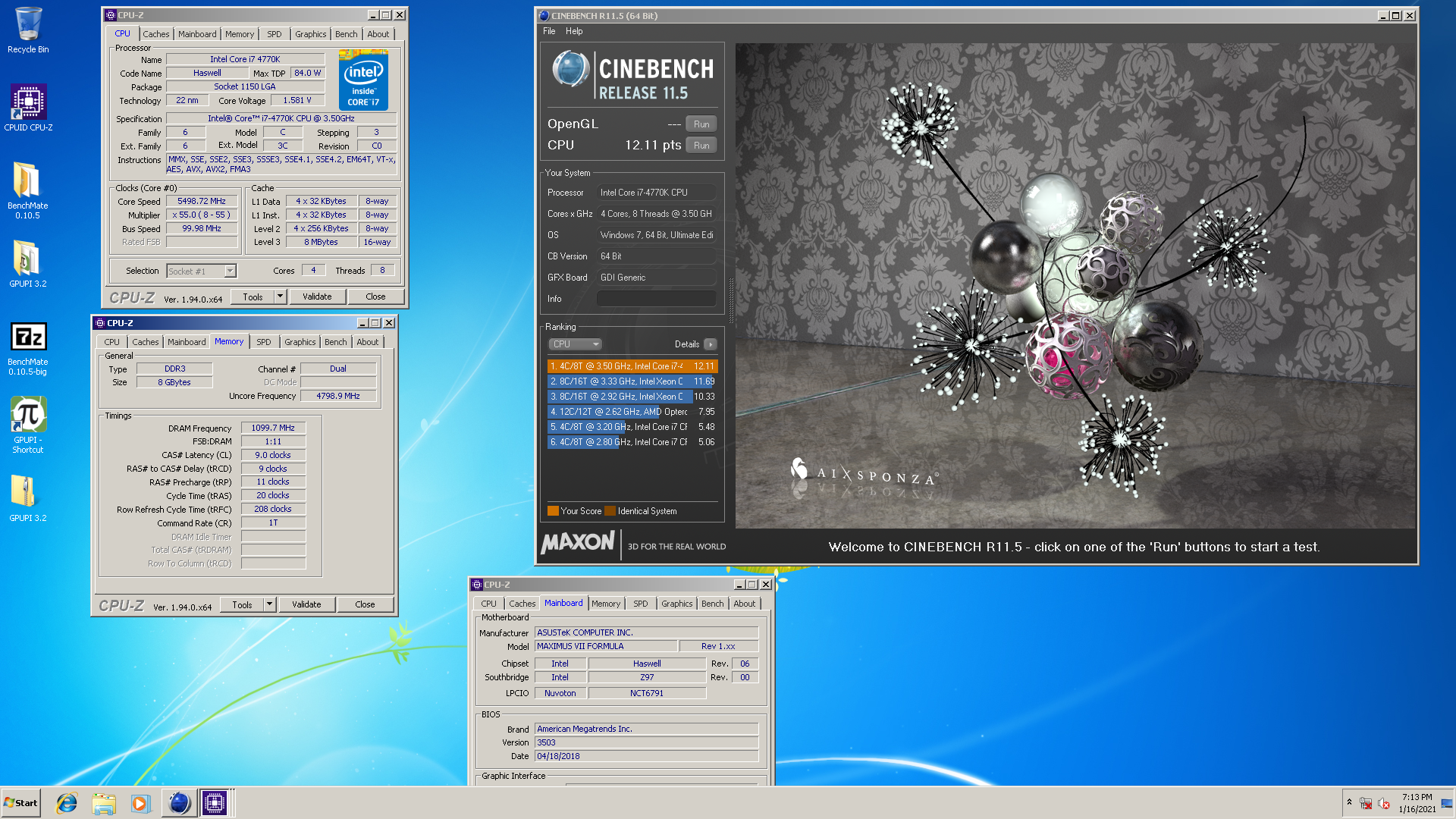Select the GPUPI 3.2 folder icon with document
This screenshot has width=1456, height=819.
coord(27,264)
